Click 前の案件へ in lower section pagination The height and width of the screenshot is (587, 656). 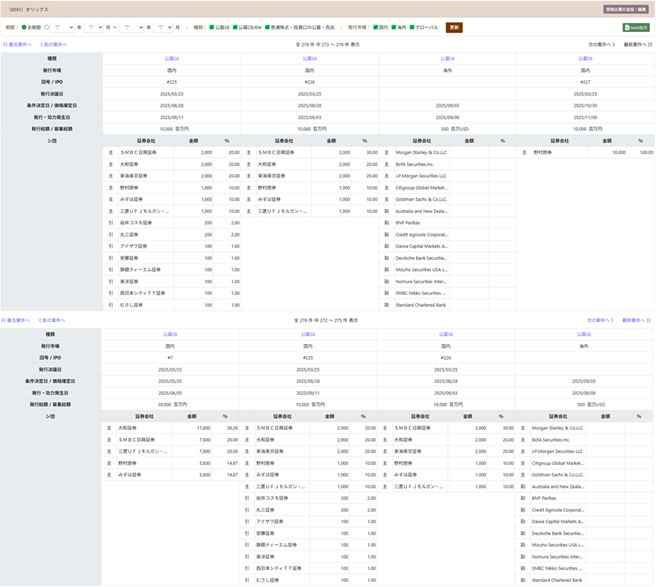tap(53, 321)
